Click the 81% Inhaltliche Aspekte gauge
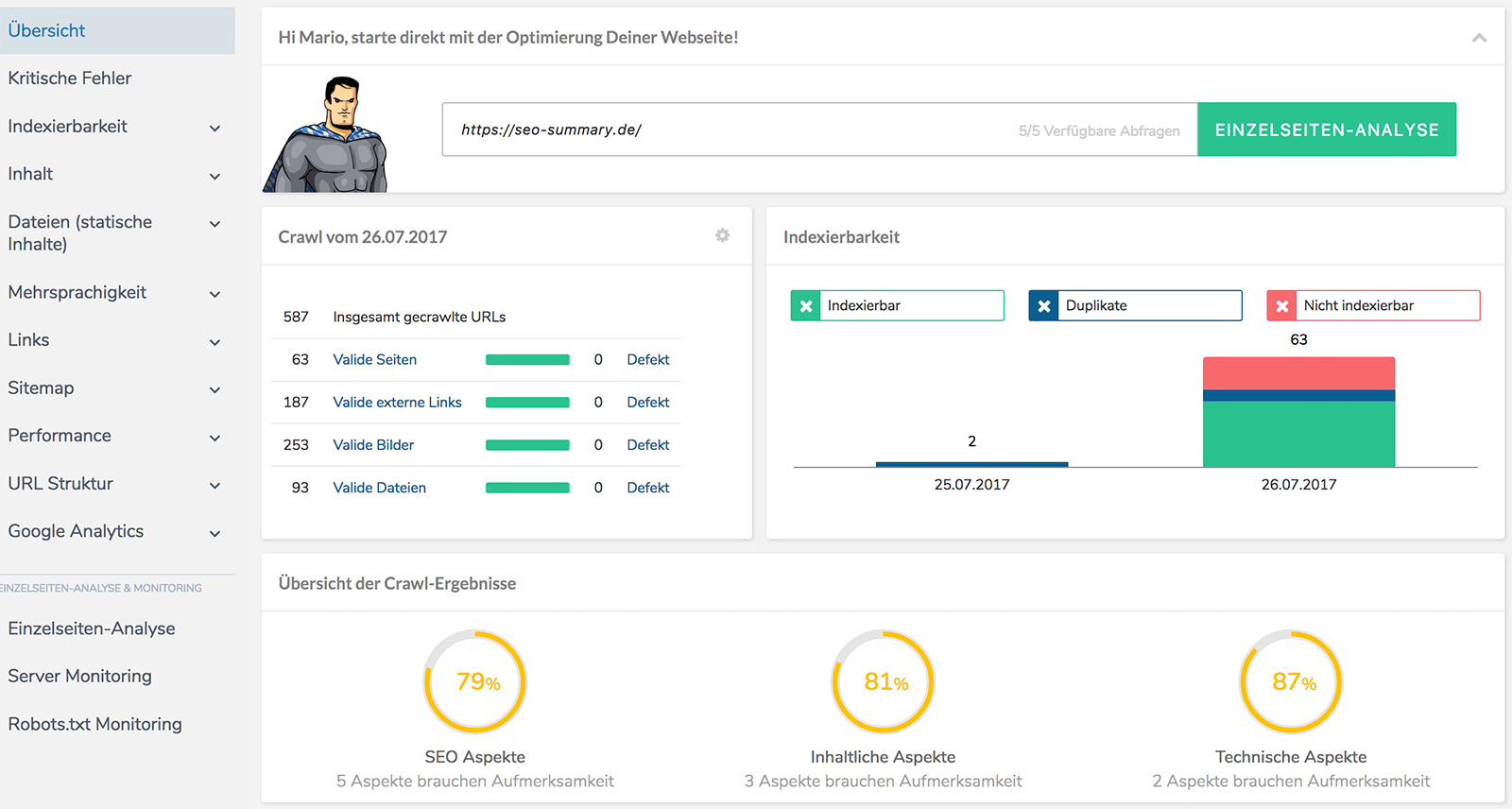The image size is (1512, 809). coord(883,681)
